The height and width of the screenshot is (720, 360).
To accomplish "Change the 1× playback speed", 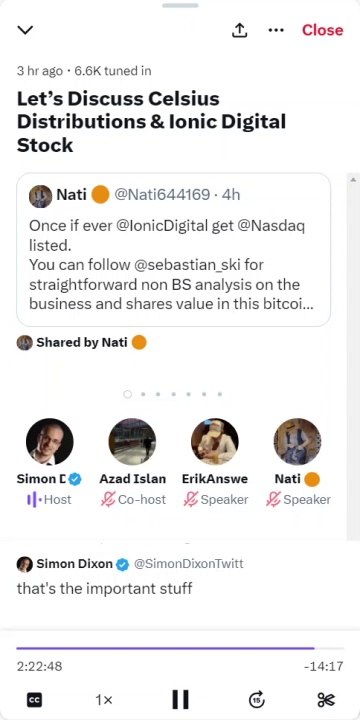I will click(x=104, y=700).
